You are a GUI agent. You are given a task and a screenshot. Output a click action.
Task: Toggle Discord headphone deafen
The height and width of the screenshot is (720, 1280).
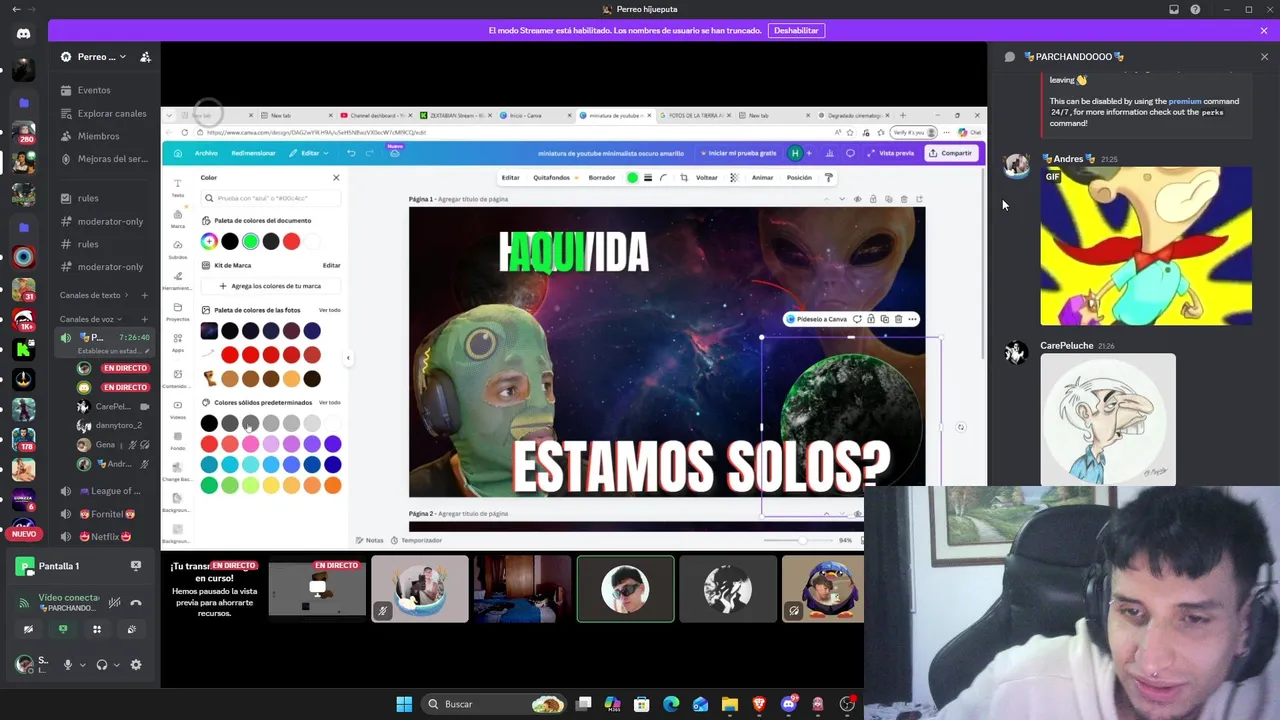(x=101, y=664)
